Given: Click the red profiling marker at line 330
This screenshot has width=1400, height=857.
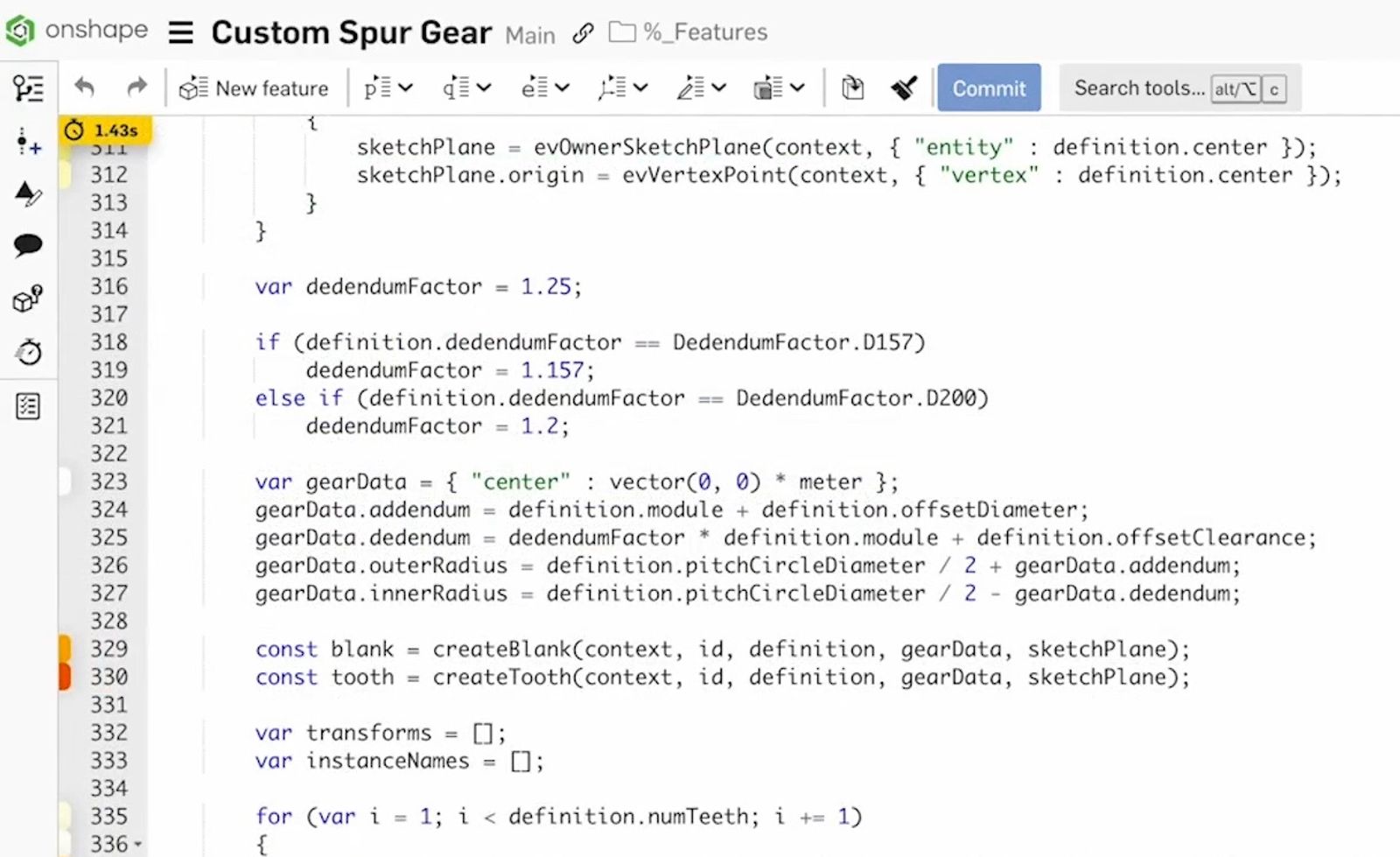Looking at the screenshot, I should pos(65,677).
